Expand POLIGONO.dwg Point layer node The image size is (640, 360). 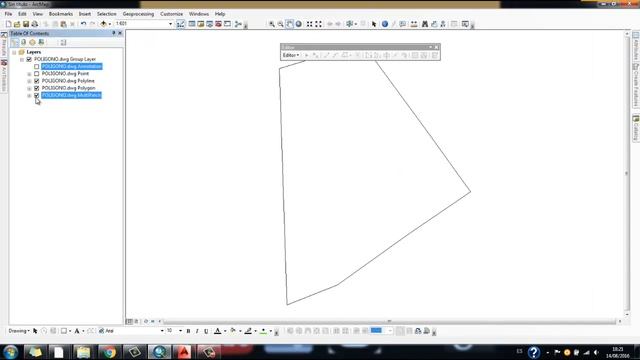click(x=29, y=74)
